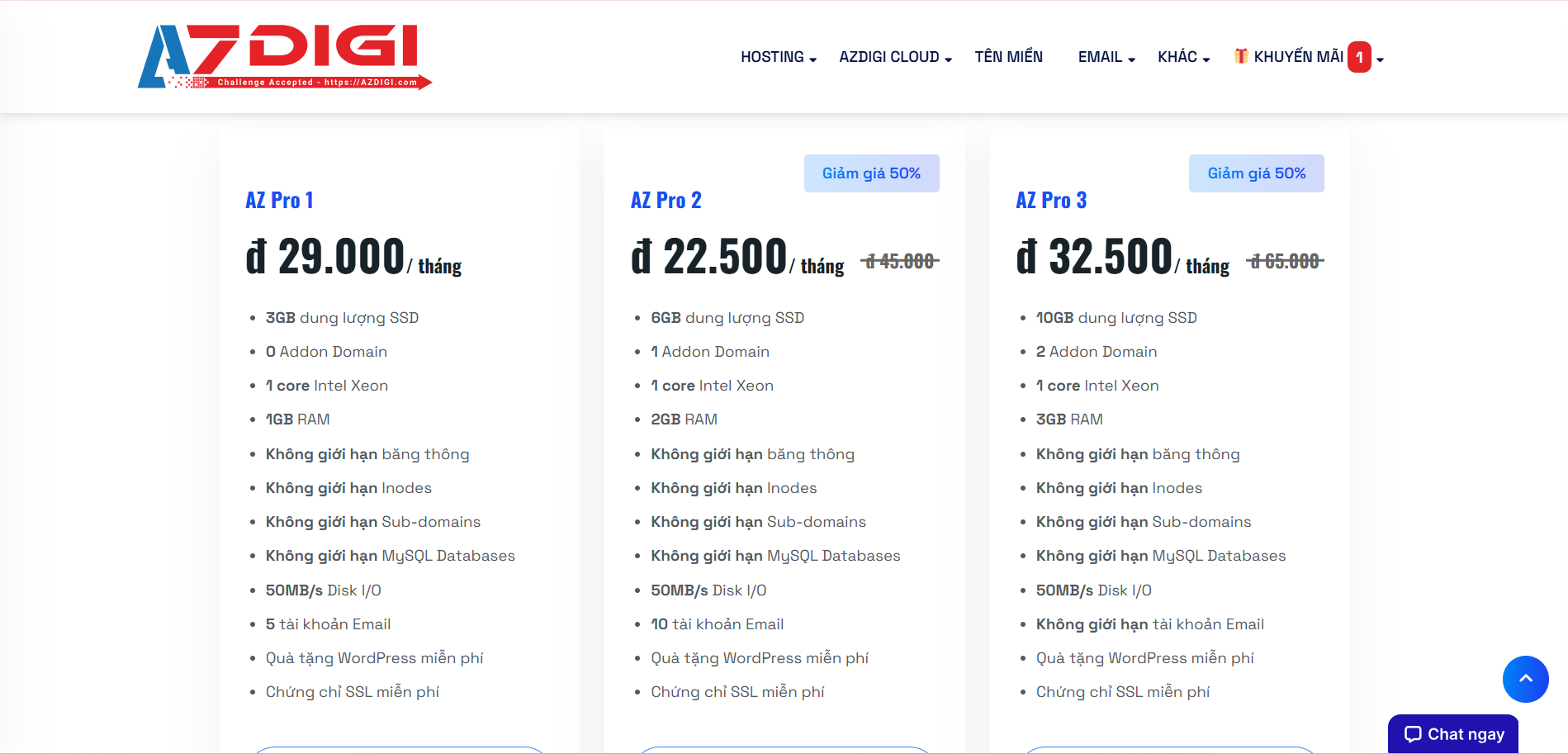Open the Khác dropdown menu

[1182, 57]
